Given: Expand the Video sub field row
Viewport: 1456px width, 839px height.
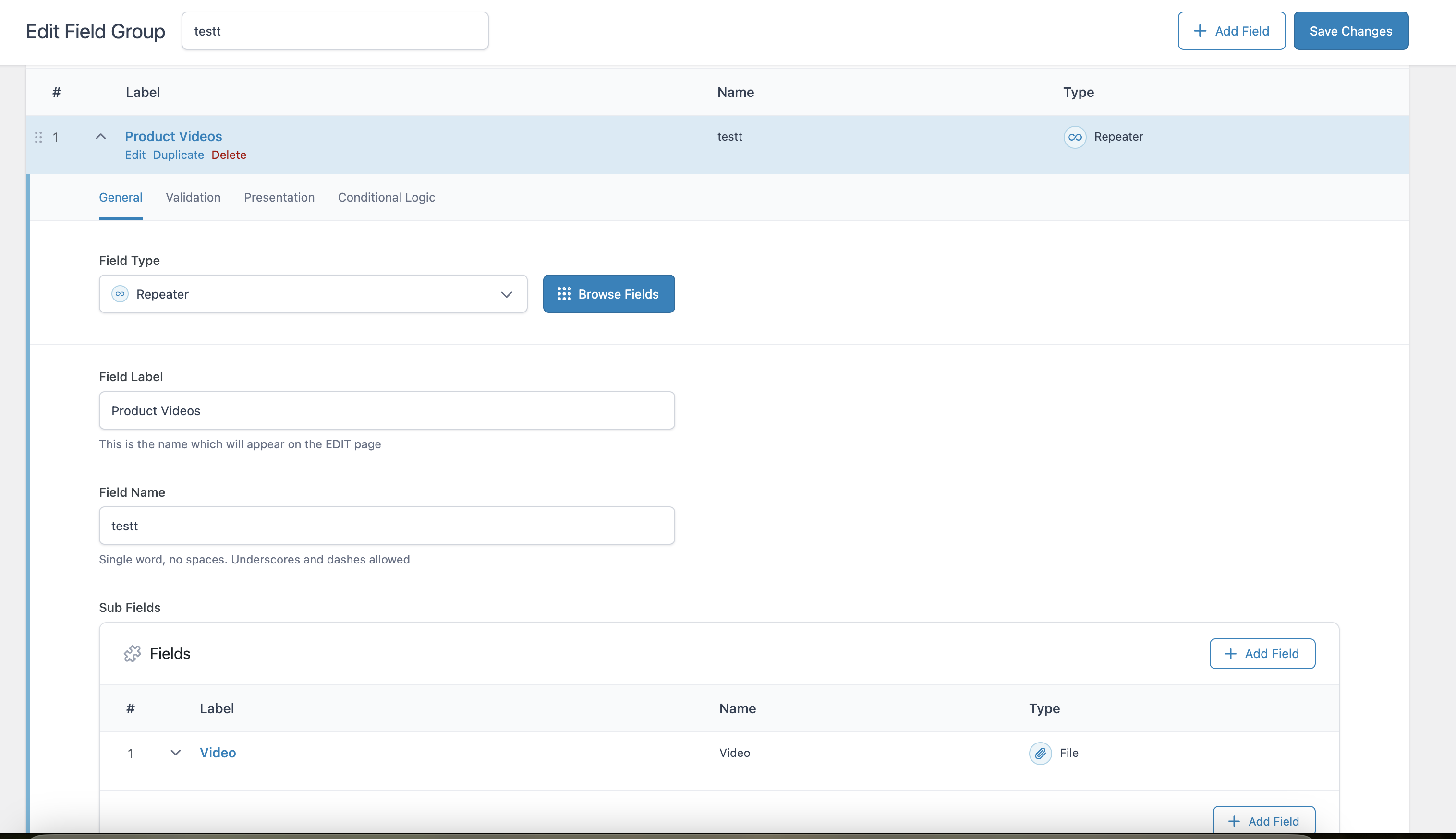Looking at the screenshot, I should tap(176, 753).
